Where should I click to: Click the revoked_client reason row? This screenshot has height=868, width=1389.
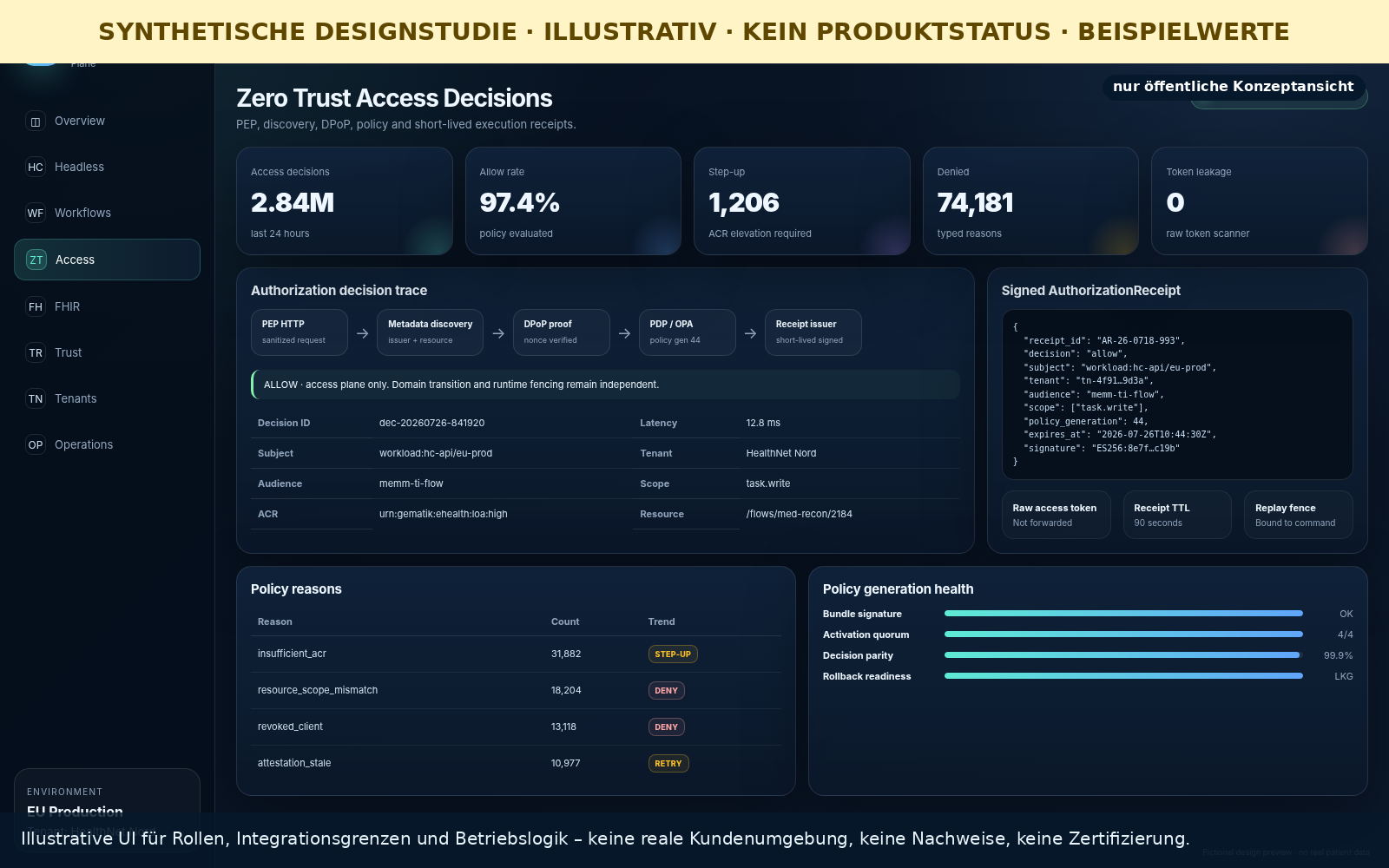pos(516,727)
